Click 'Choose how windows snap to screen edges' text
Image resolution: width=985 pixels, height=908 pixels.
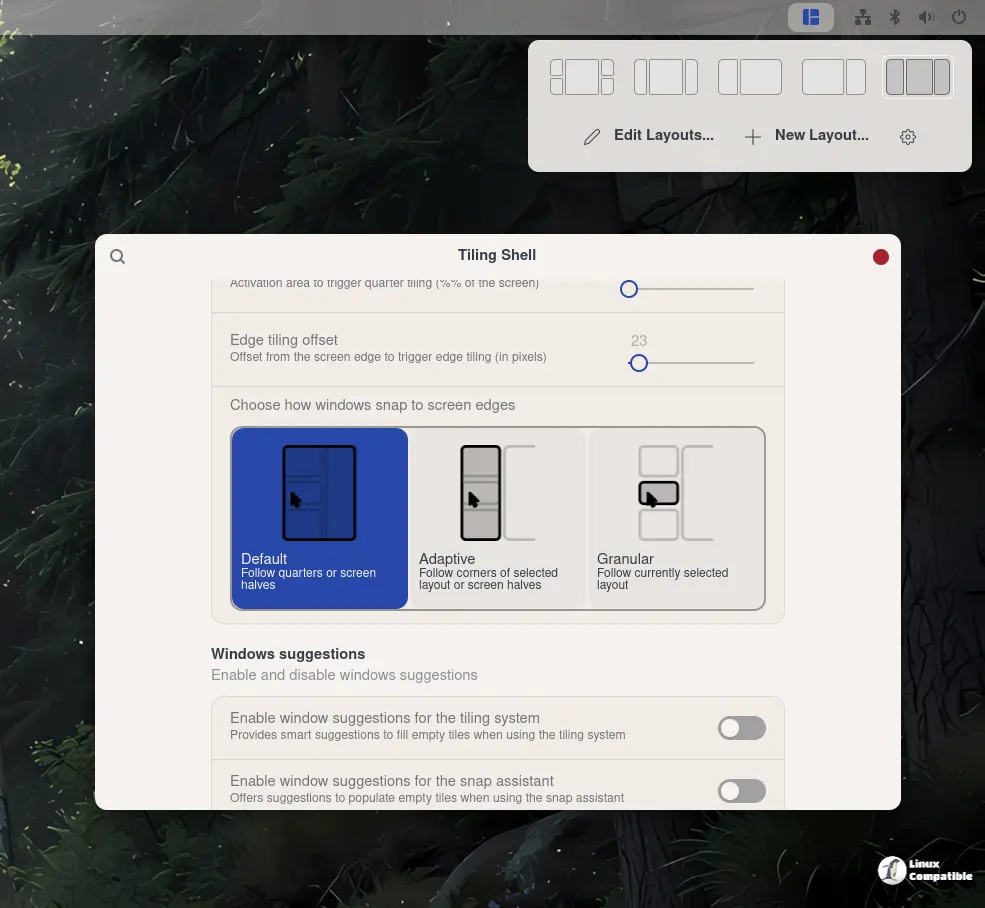(x=373, y=405)
